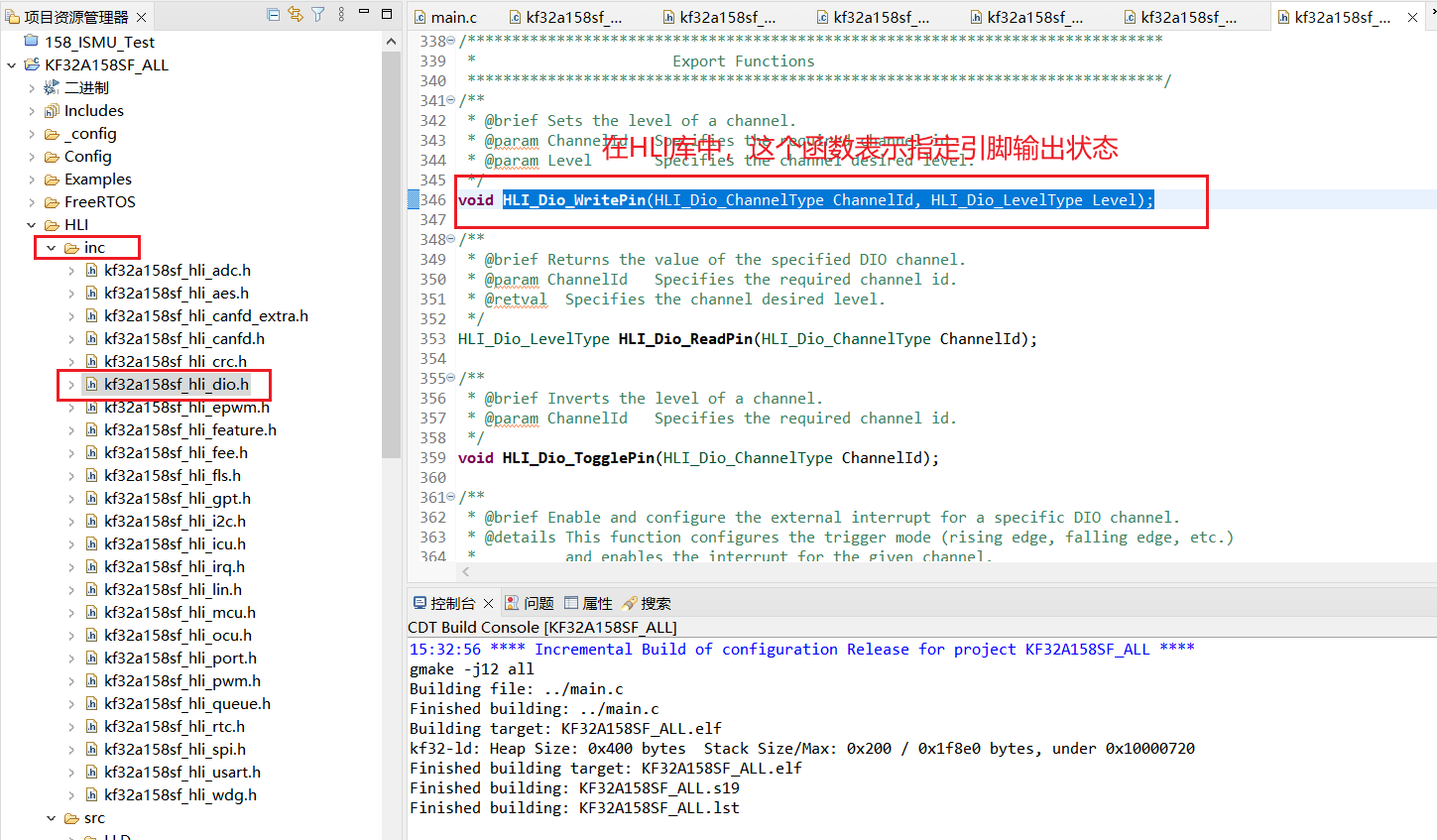Click the project explorer vertical scrollbar thumb
Image resolution: width=1437 pixels, height=840 pixels.
[x=391, y=253]
